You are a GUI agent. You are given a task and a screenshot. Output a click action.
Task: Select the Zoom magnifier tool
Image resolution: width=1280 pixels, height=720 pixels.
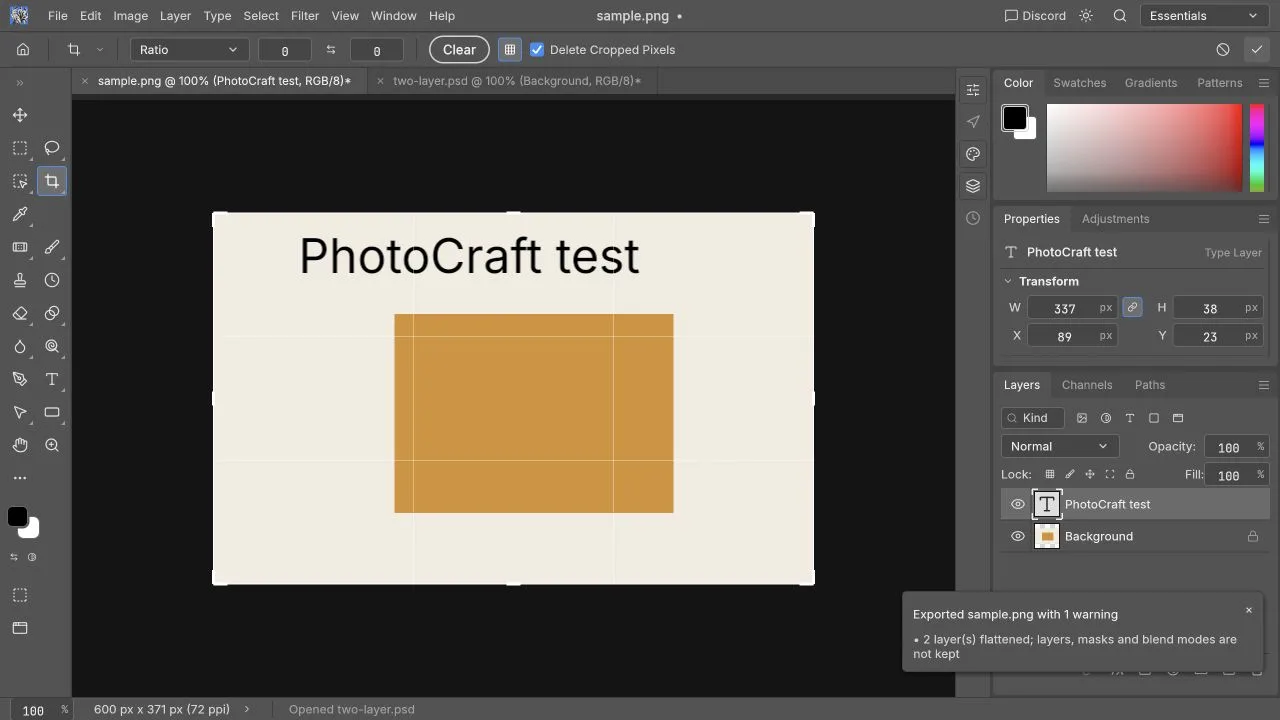[52, 445]
